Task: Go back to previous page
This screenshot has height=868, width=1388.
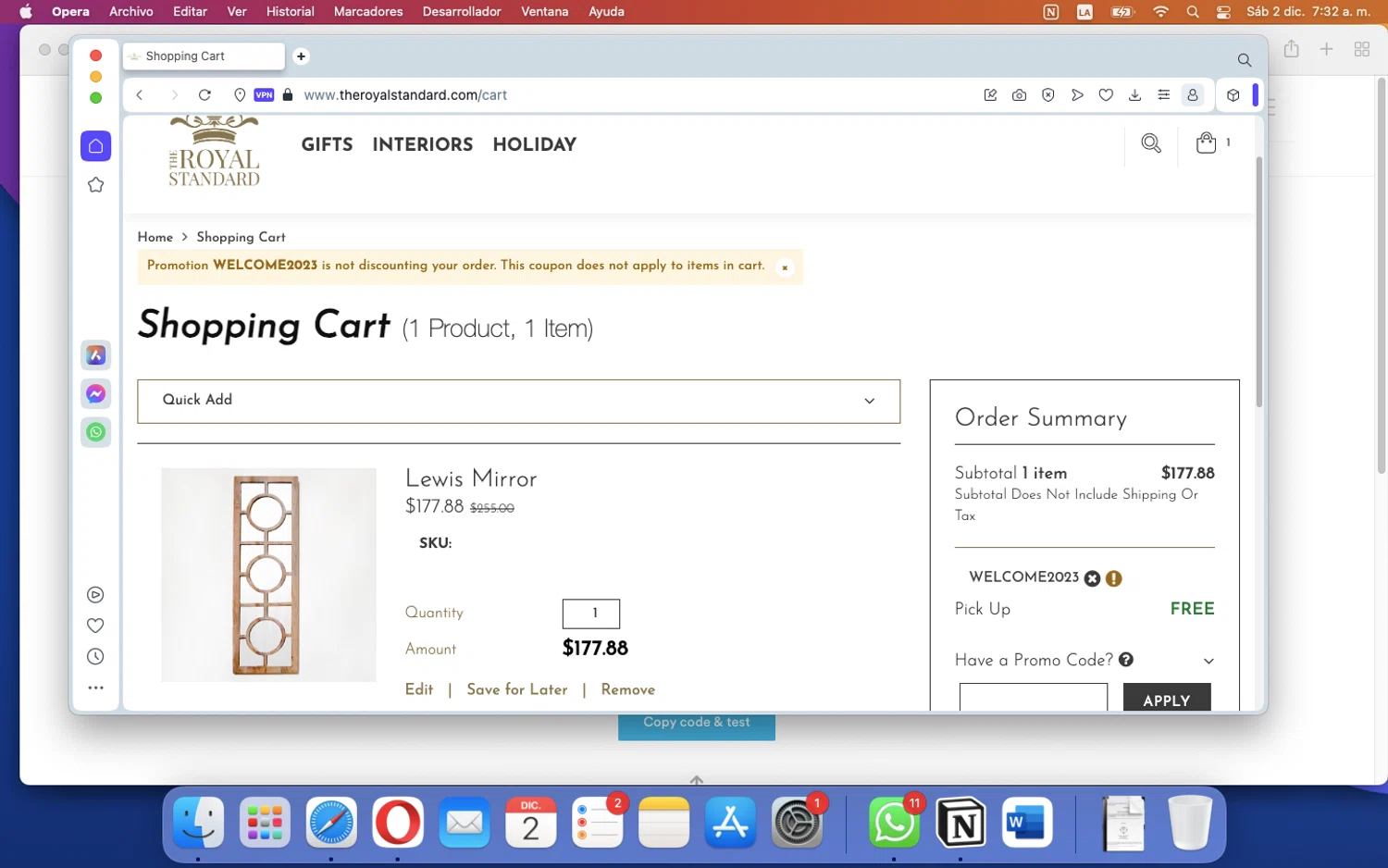Action: click(x=140, y=94)
